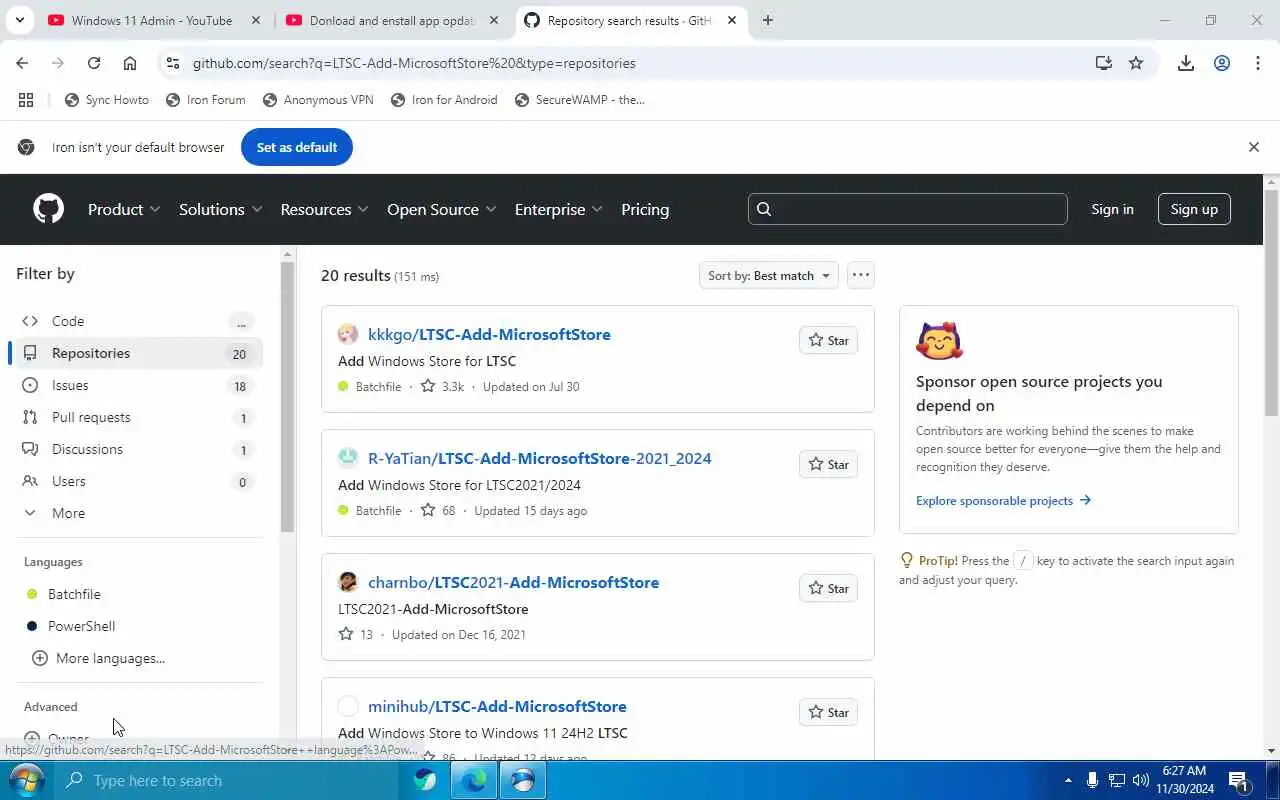1280x800 pixels.
Task: Filter results by Users
Action: coord(139,481)
